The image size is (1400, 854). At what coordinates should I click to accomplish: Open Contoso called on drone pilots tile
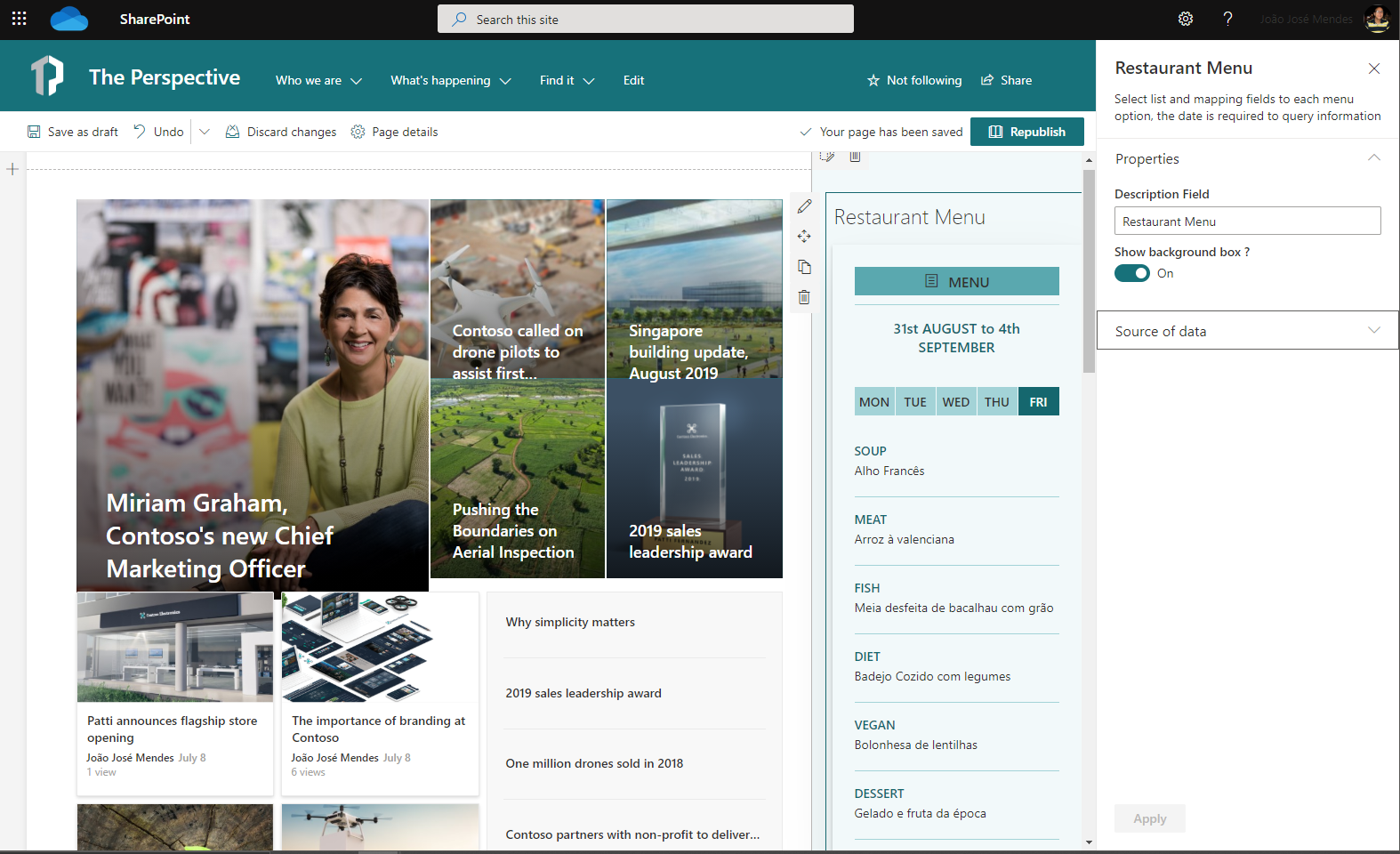[518, 289]
